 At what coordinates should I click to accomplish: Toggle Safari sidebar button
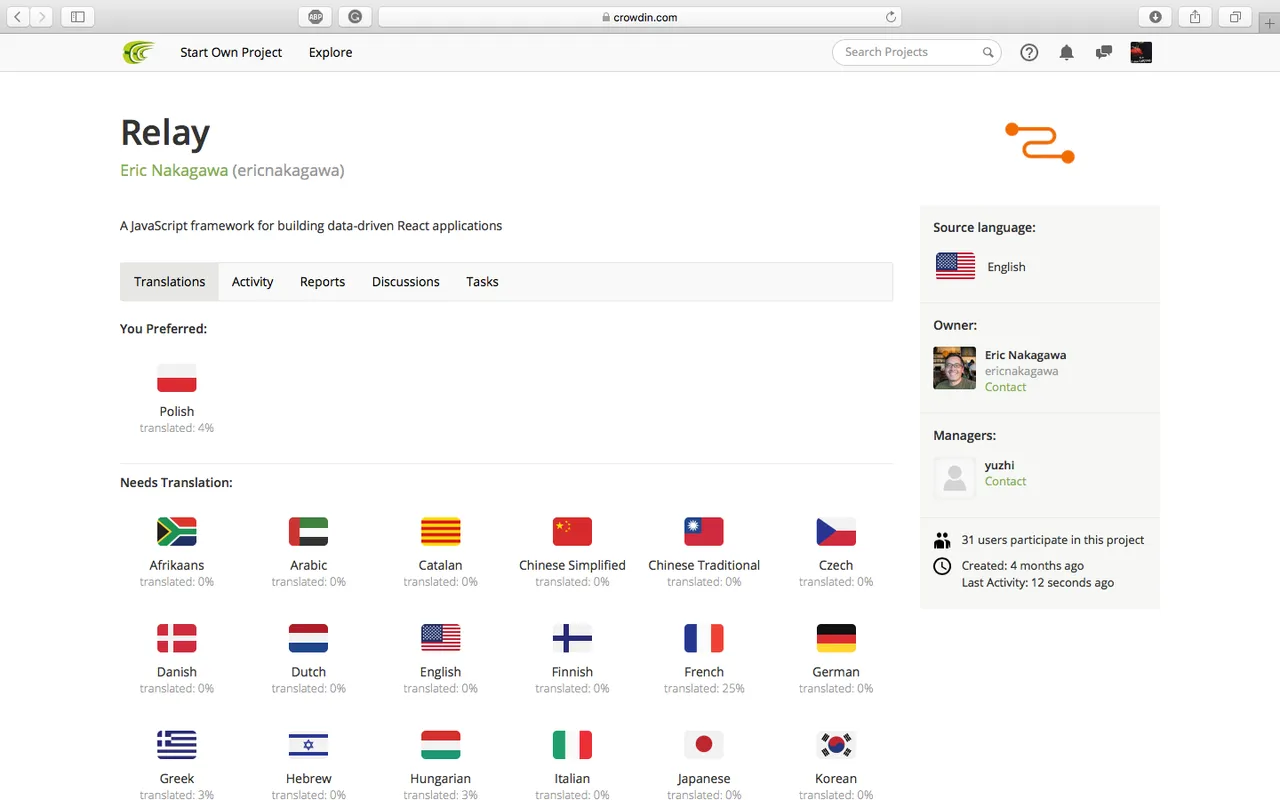77,16
